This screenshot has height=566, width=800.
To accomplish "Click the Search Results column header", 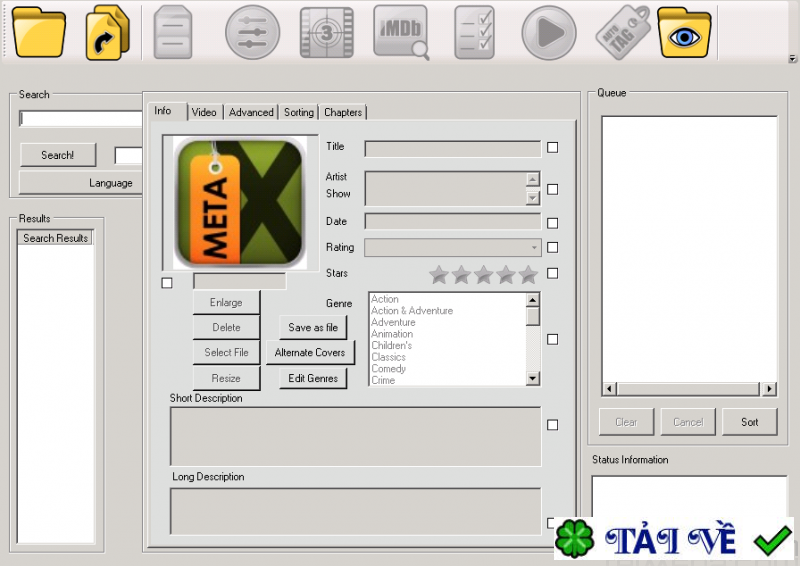I will 55,238.
